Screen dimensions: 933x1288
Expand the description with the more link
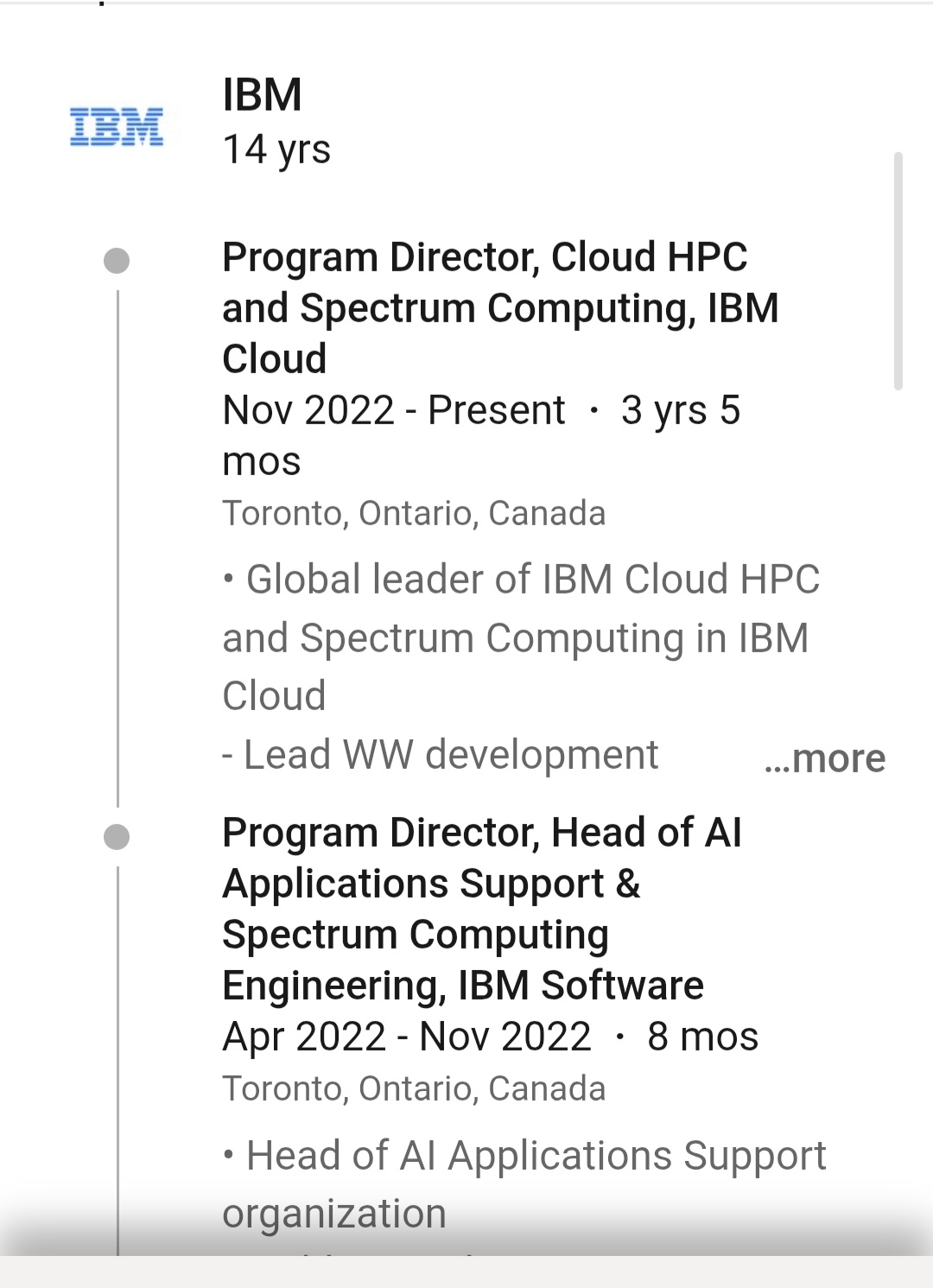(x=826, y=758)
